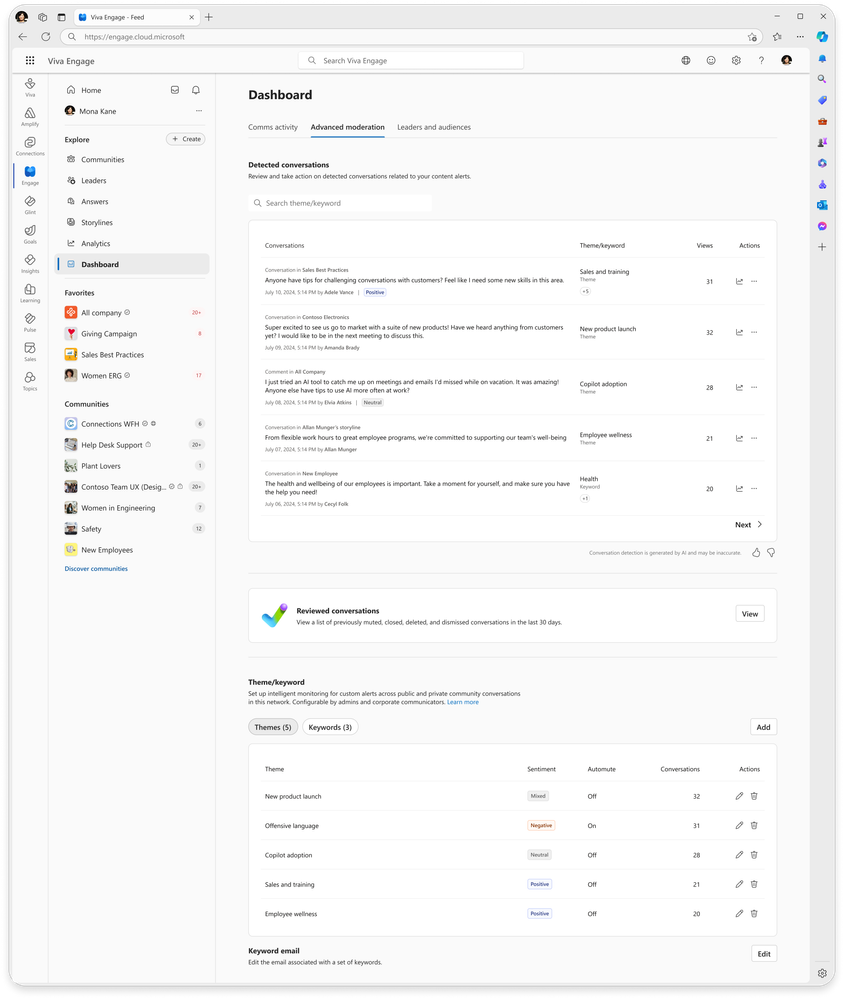The image size is (844, 999).
Task: Open Discover communities link
Action: (x=96, y=569)
